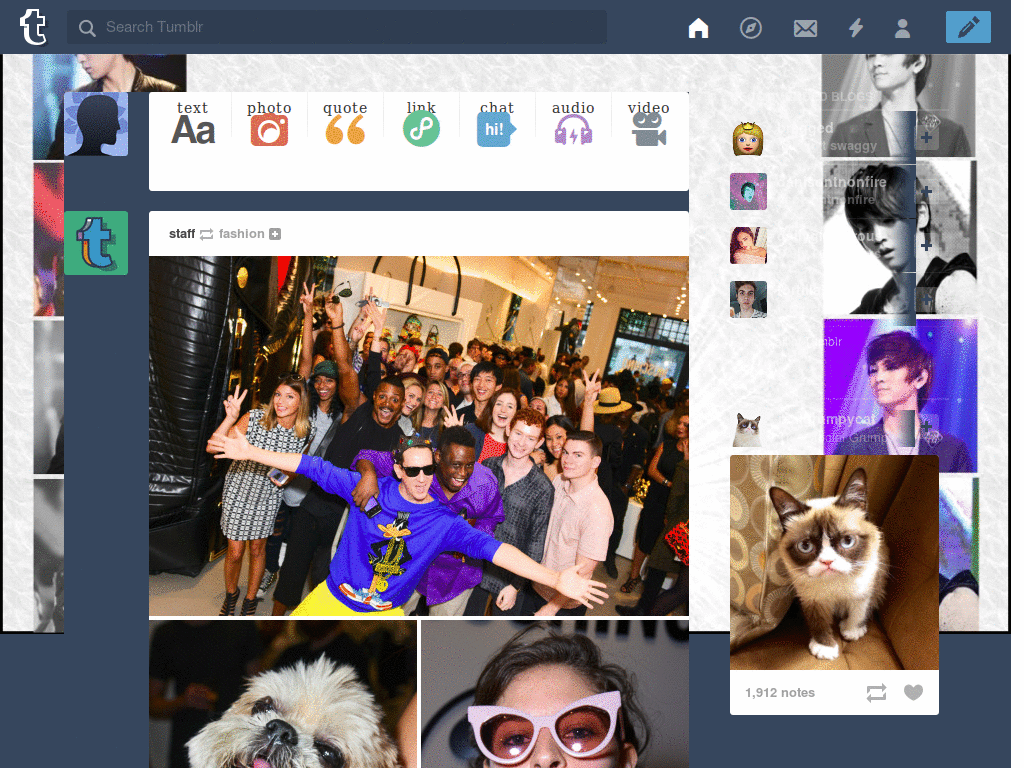Open the reclining woman blog avatar

[x=748, y=246]
